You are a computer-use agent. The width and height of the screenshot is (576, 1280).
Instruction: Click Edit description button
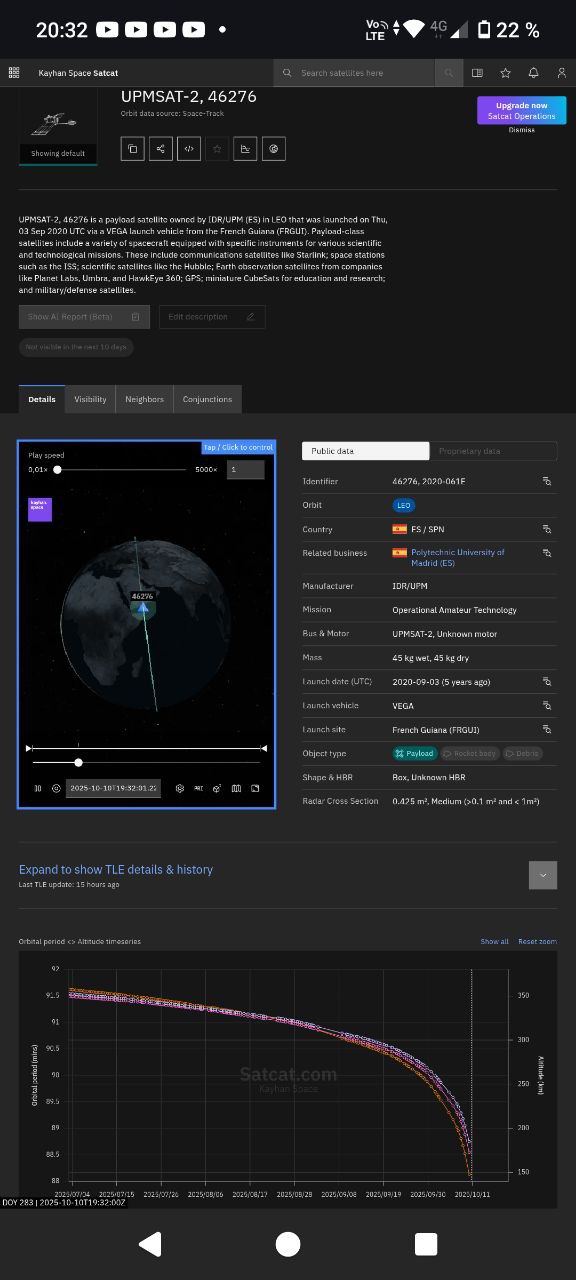212,317
